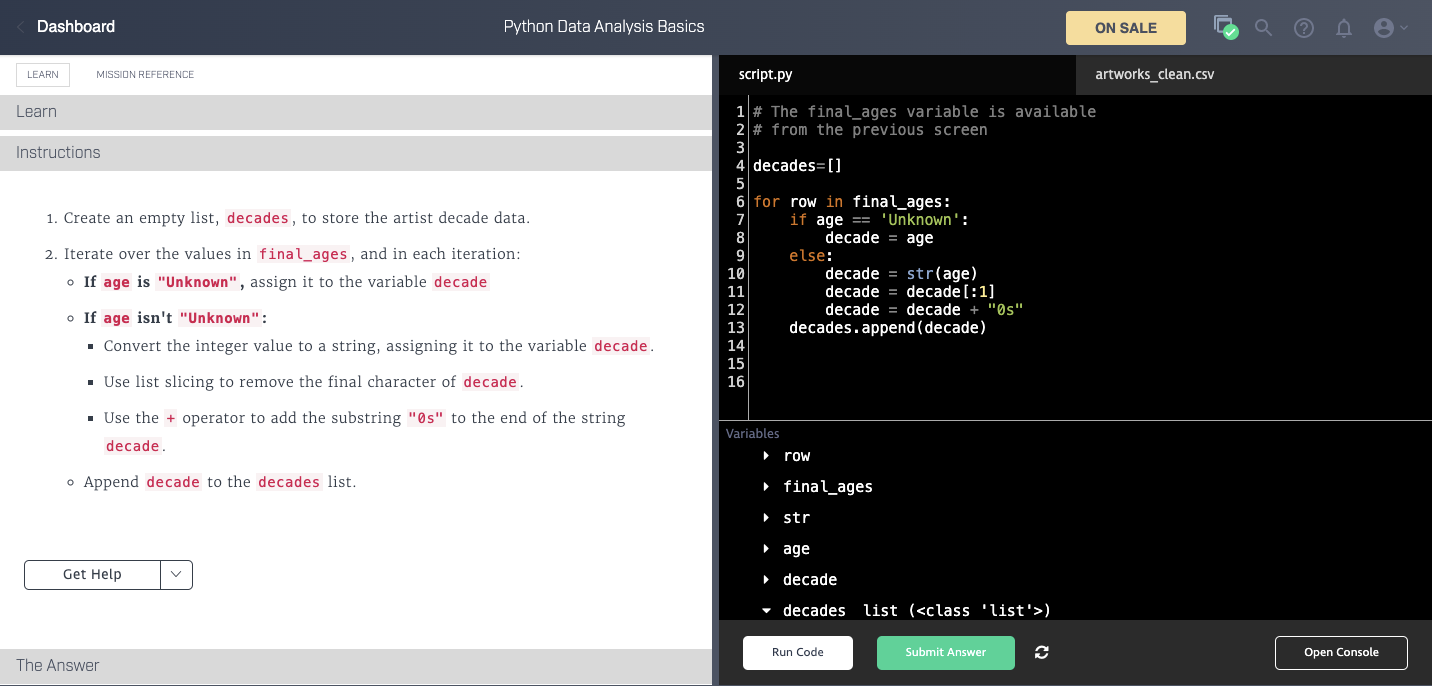Expand the decade variable

click(x=766, y=580)
